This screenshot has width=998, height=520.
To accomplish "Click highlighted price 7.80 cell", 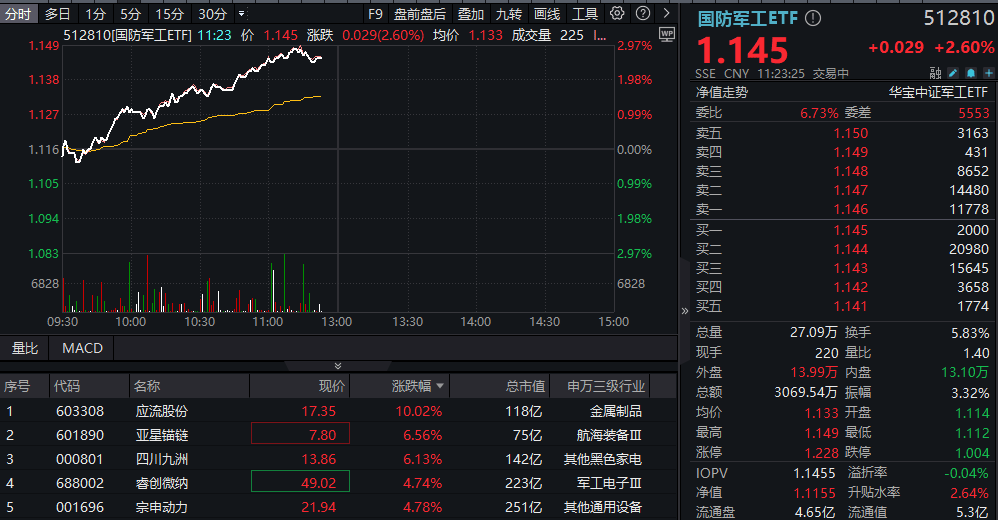I will click(x=300, y=433).
